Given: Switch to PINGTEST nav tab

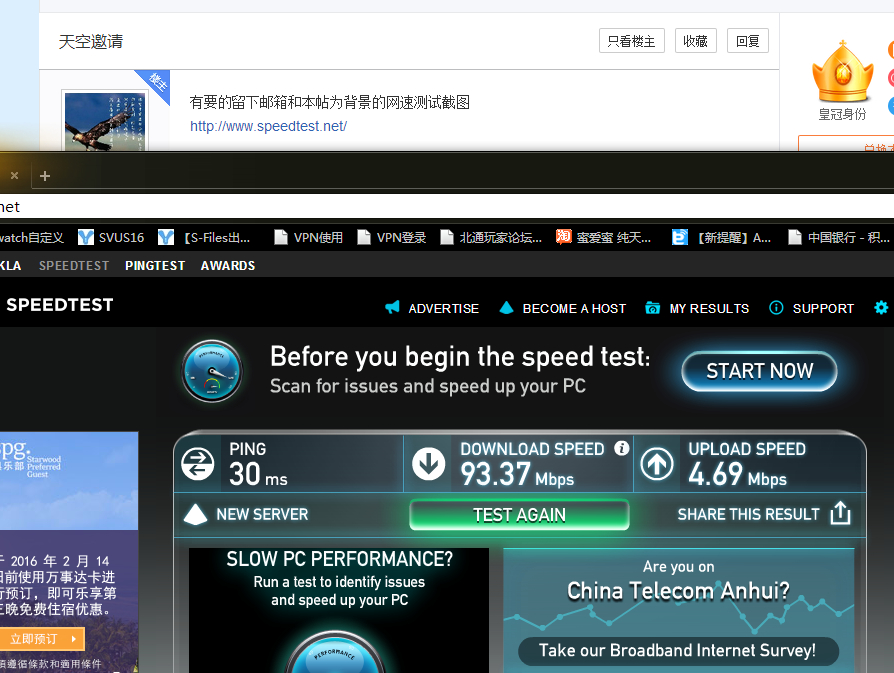Looking at the screenshot, I should [155, 266].
